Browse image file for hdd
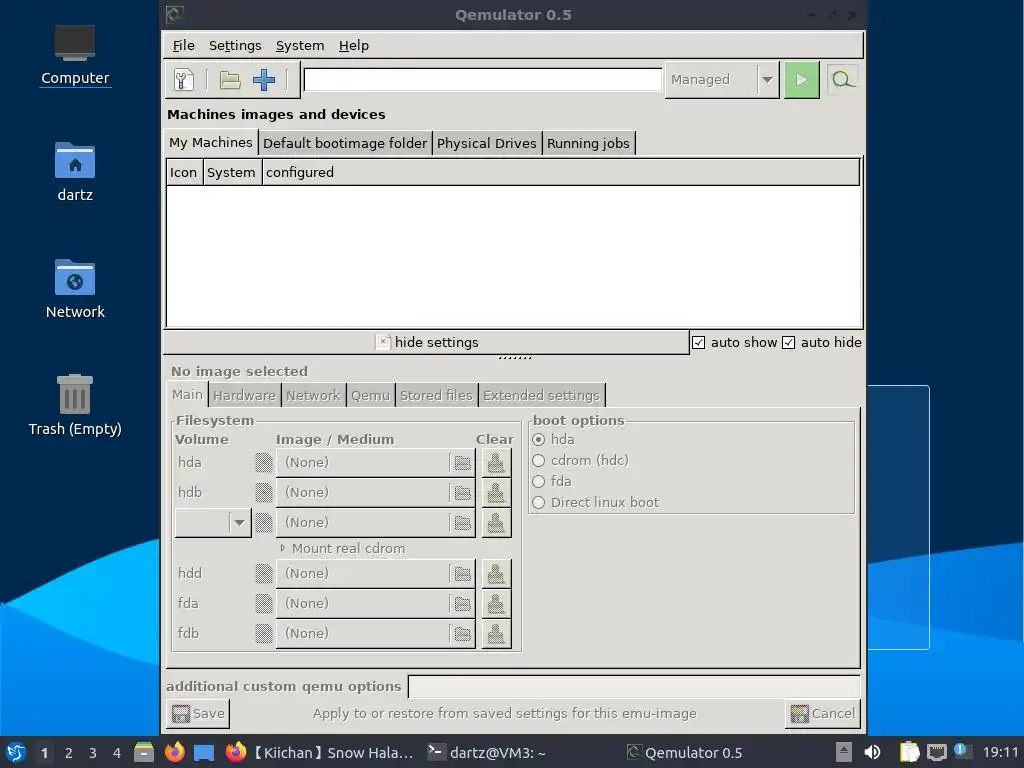The height and width of the screenshot is (768, 1024). tap(462, 573)
